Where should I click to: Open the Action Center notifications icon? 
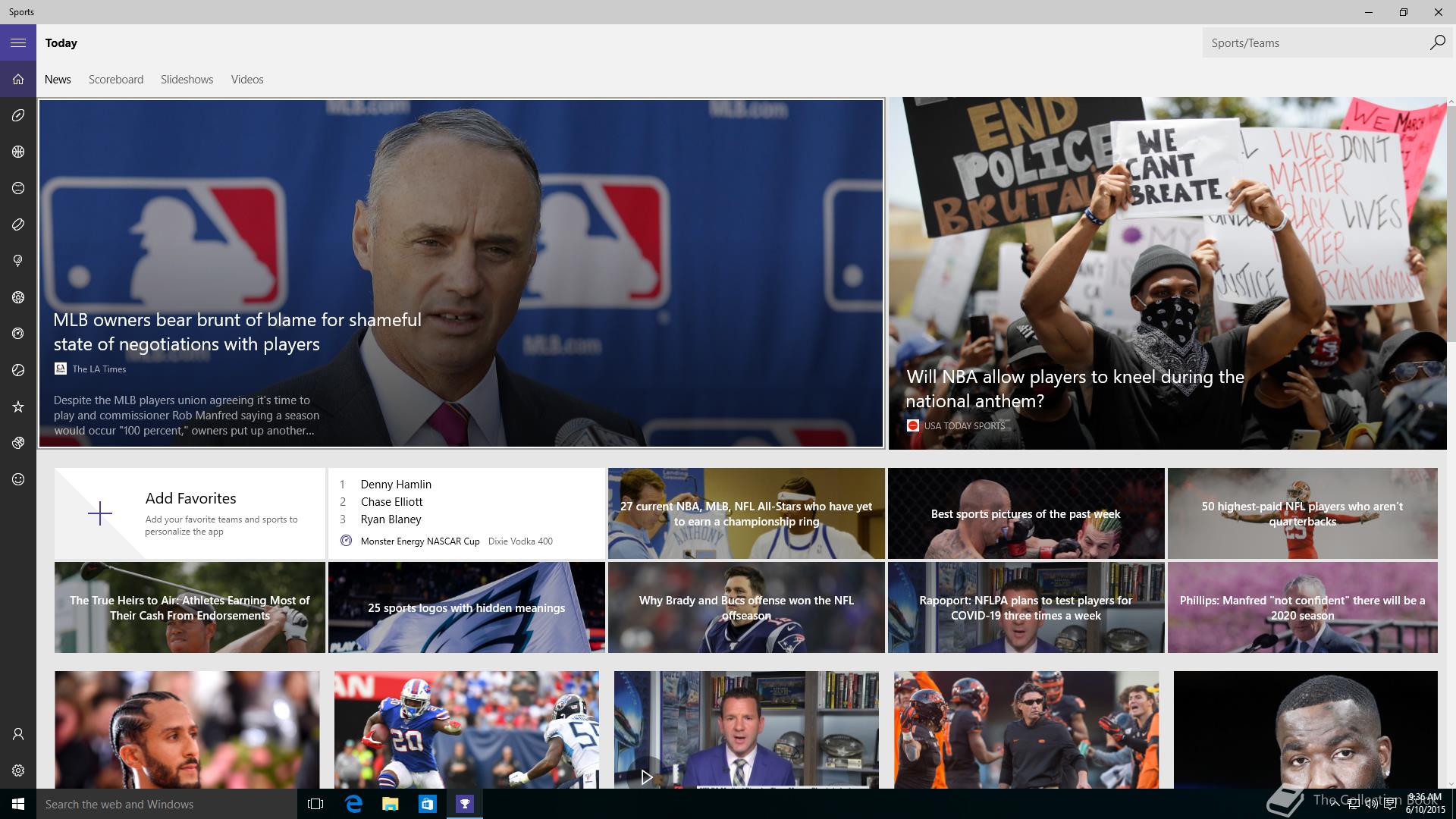[1390, 805]
